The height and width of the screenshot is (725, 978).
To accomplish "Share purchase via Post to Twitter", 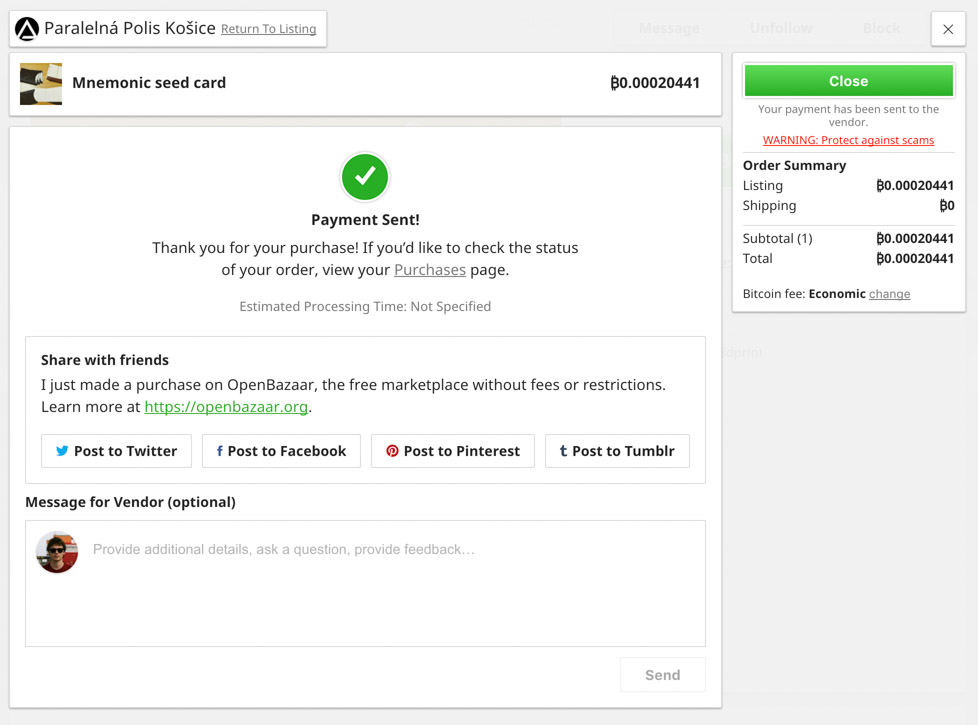I will (116, 451).
